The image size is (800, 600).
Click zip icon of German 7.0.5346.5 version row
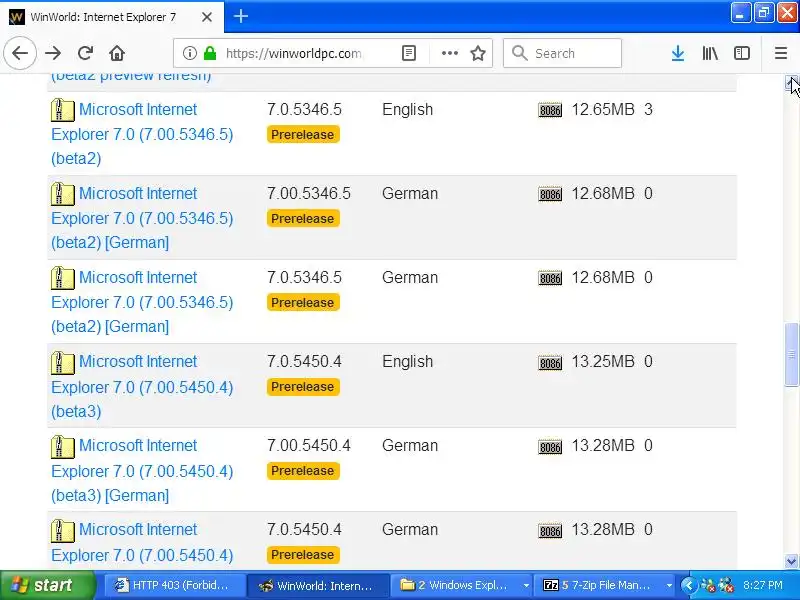[x=63, y=278]
